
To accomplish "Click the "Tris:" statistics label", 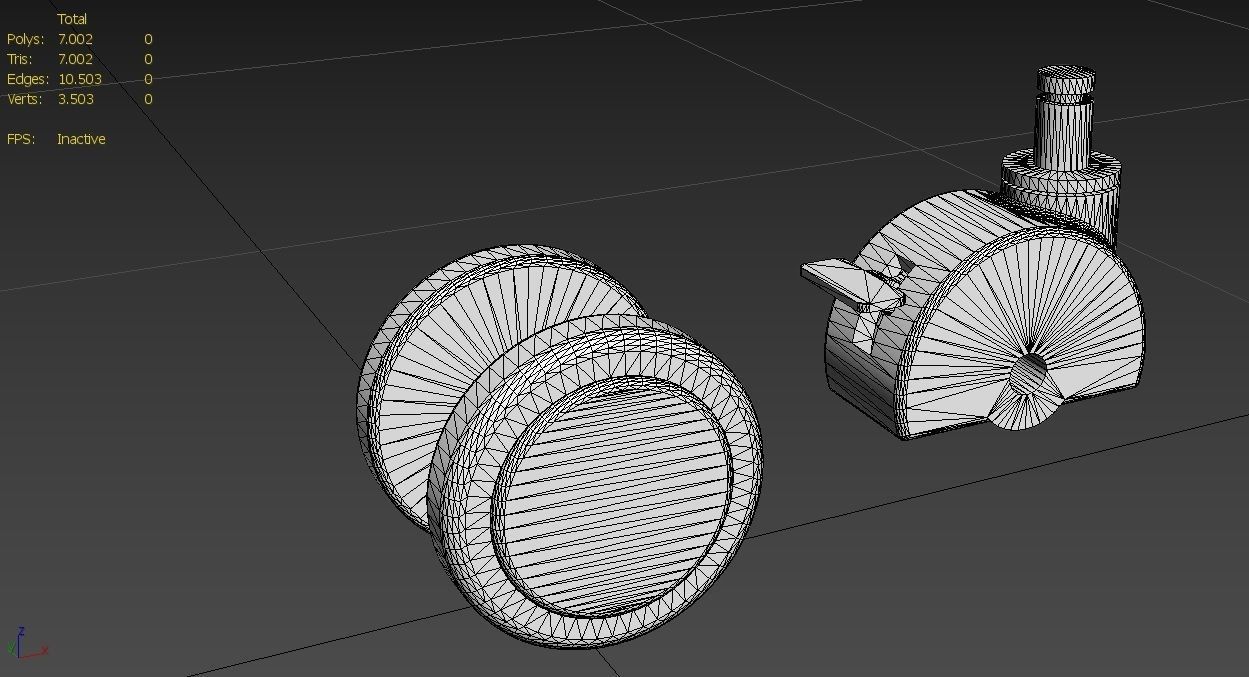I will click(20, 59).
